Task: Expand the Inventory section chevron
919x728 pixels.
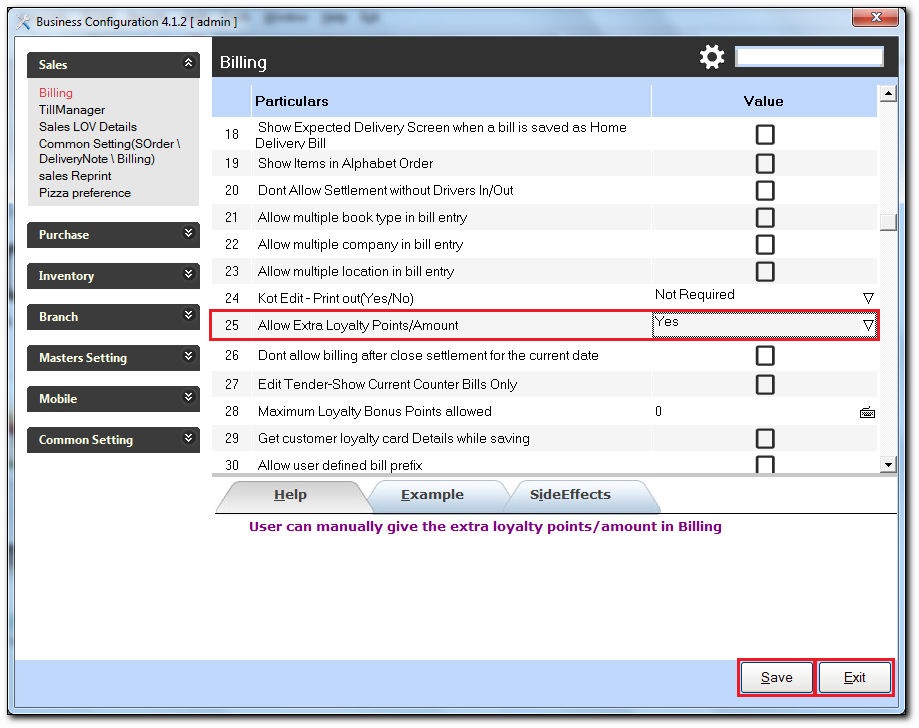Action: [x=188, y=274]
